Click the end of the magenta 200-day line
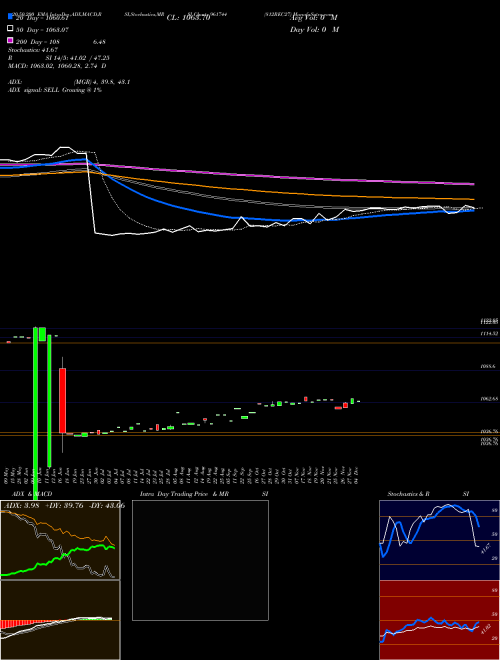 coord(473,184)
